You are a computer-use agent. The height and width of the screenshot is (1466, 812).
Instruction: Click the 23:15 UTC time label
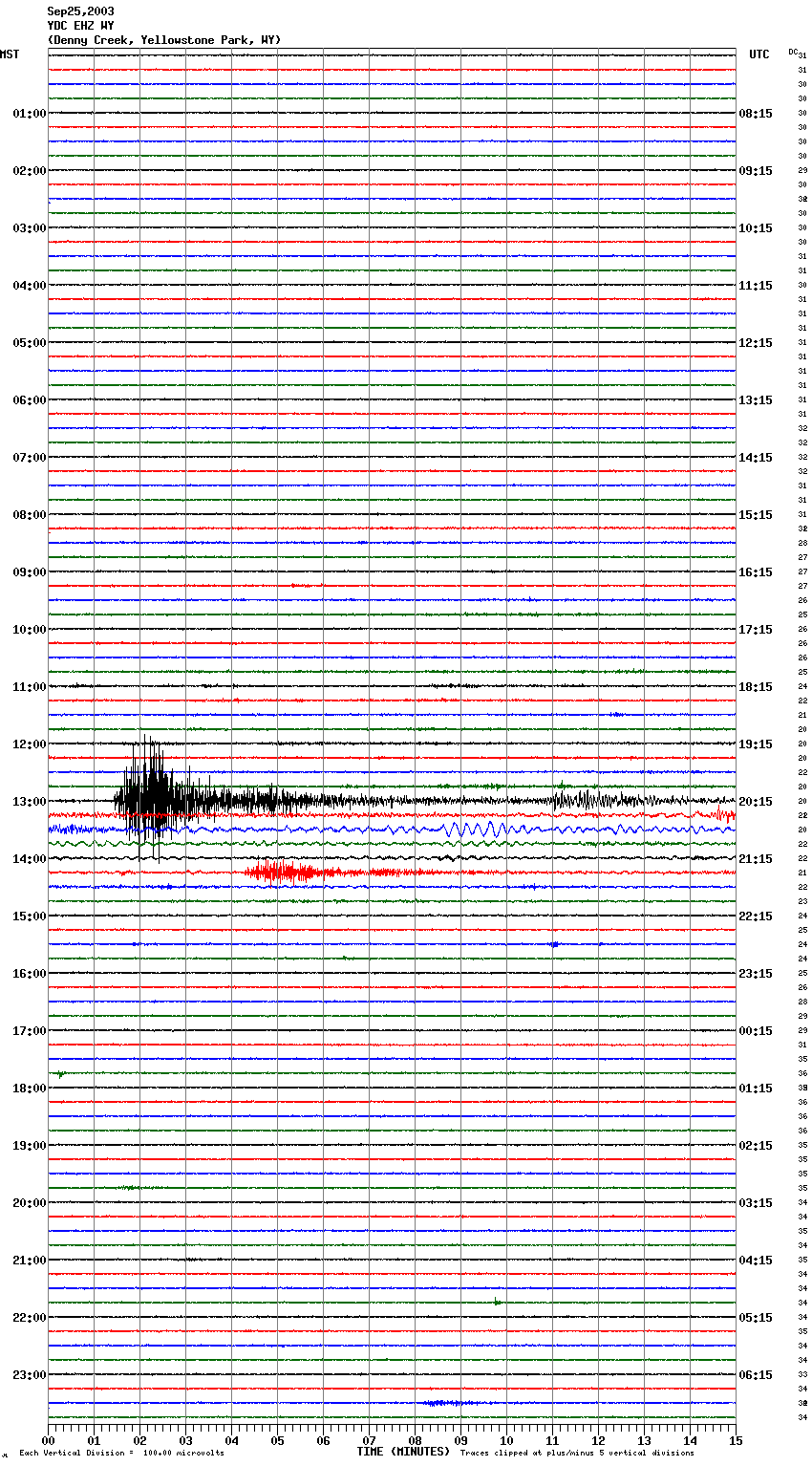(x=756, y=974)
